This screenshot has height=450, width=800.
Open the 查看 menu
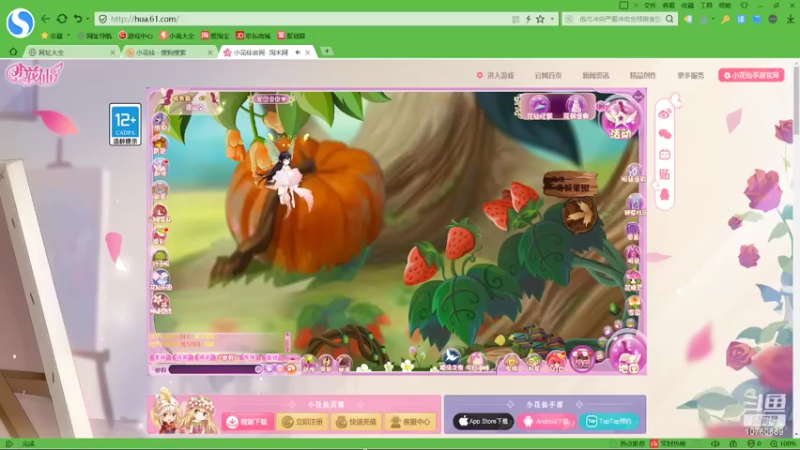[x=668, y=5]
